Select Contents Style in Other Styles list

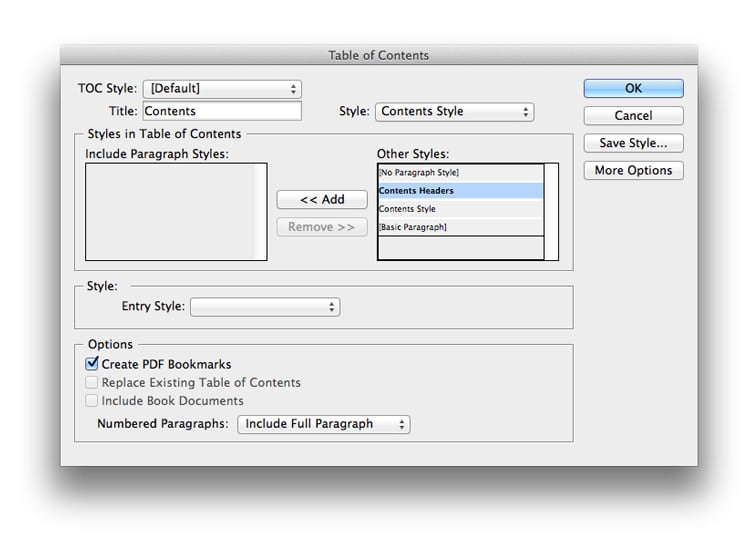(x=461, y=209)
